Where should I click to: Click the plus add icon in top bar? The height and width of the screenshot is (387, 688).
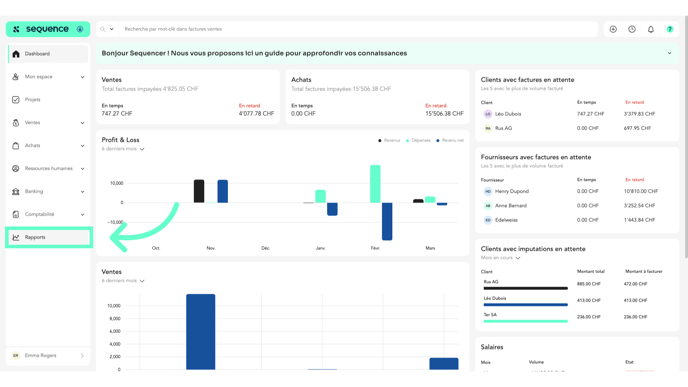pos(613,29)
